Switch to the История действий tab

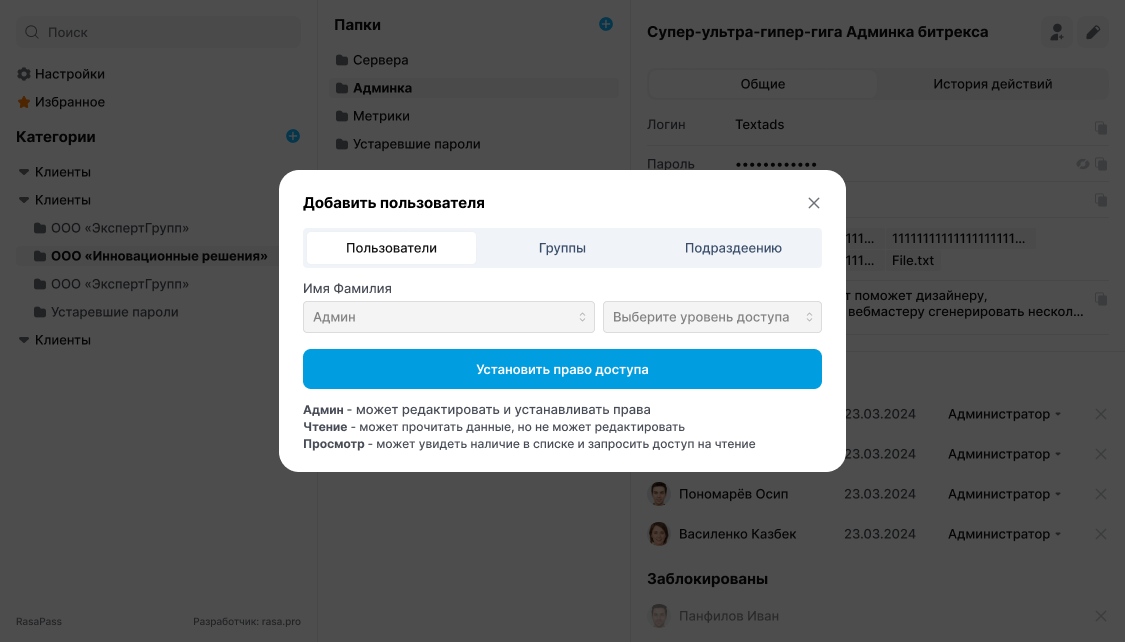click(992, 84)
